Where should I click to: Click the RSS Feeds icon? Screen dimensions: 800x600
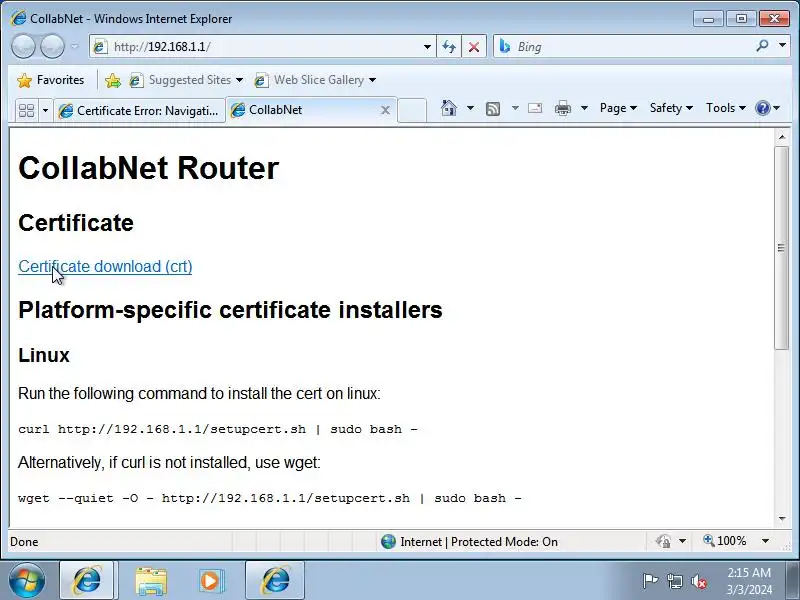(x=493, y=108)
